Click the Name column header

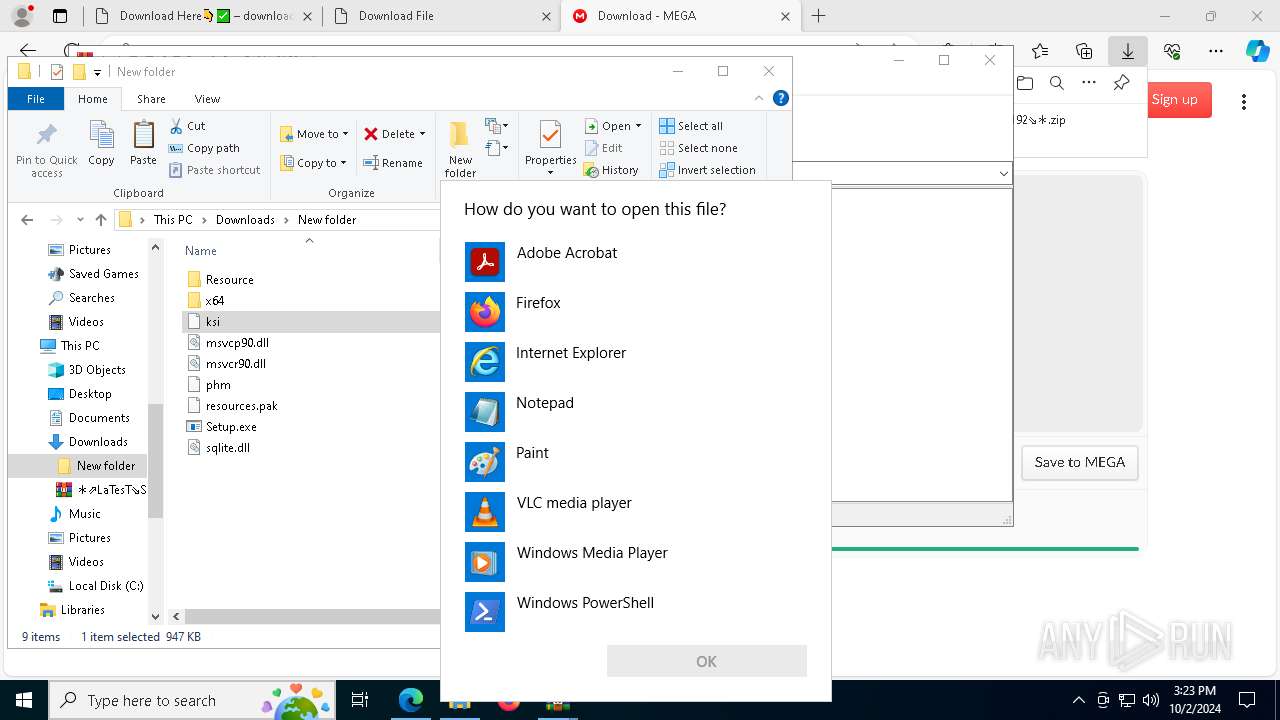(201, 251)
